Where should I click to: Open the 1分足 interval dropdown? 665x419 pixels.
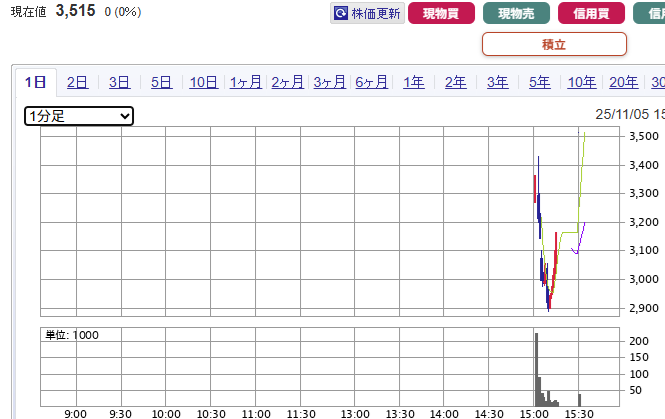(x=79, y=116)
